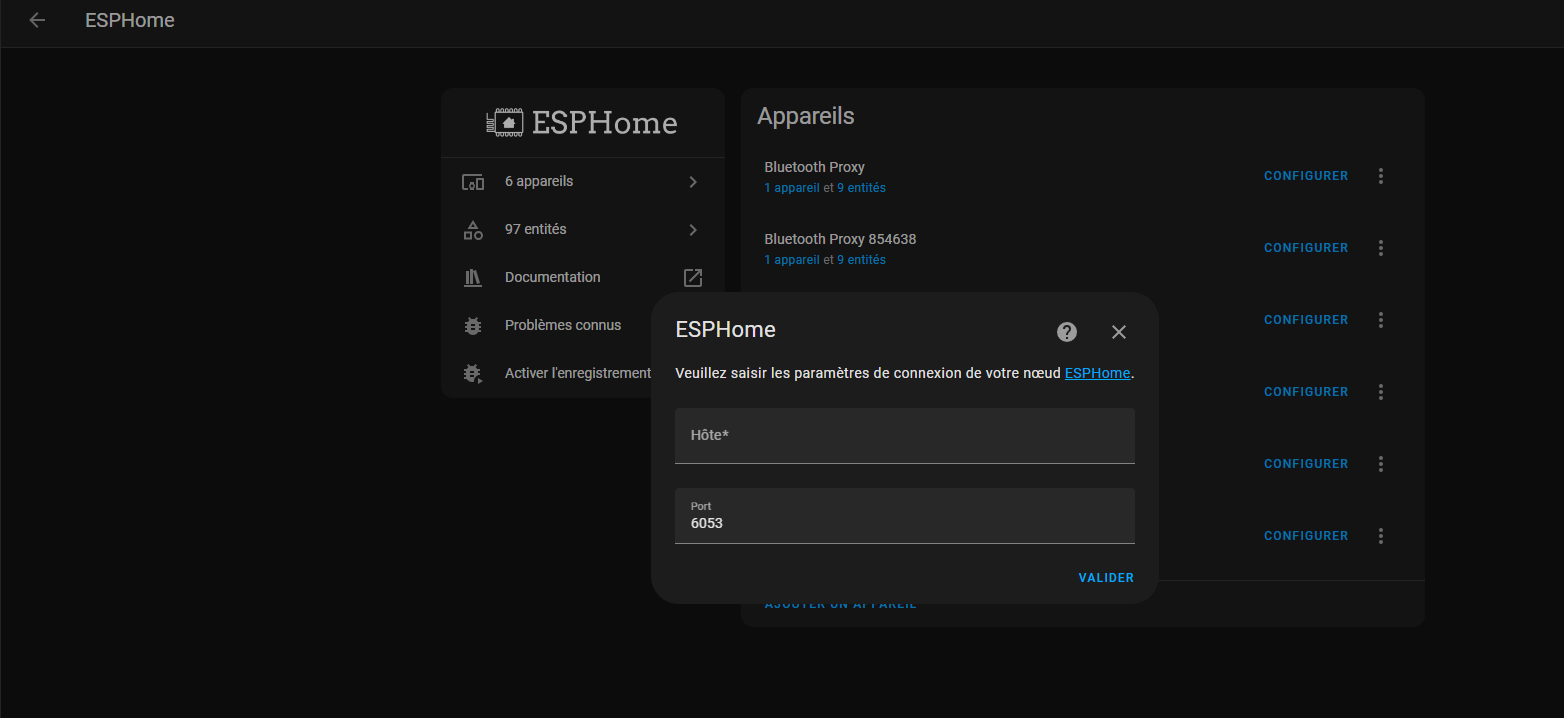Click the Hôte input field
The height and width of the screenshot is (718, 1564).
[x=905, y=436]
